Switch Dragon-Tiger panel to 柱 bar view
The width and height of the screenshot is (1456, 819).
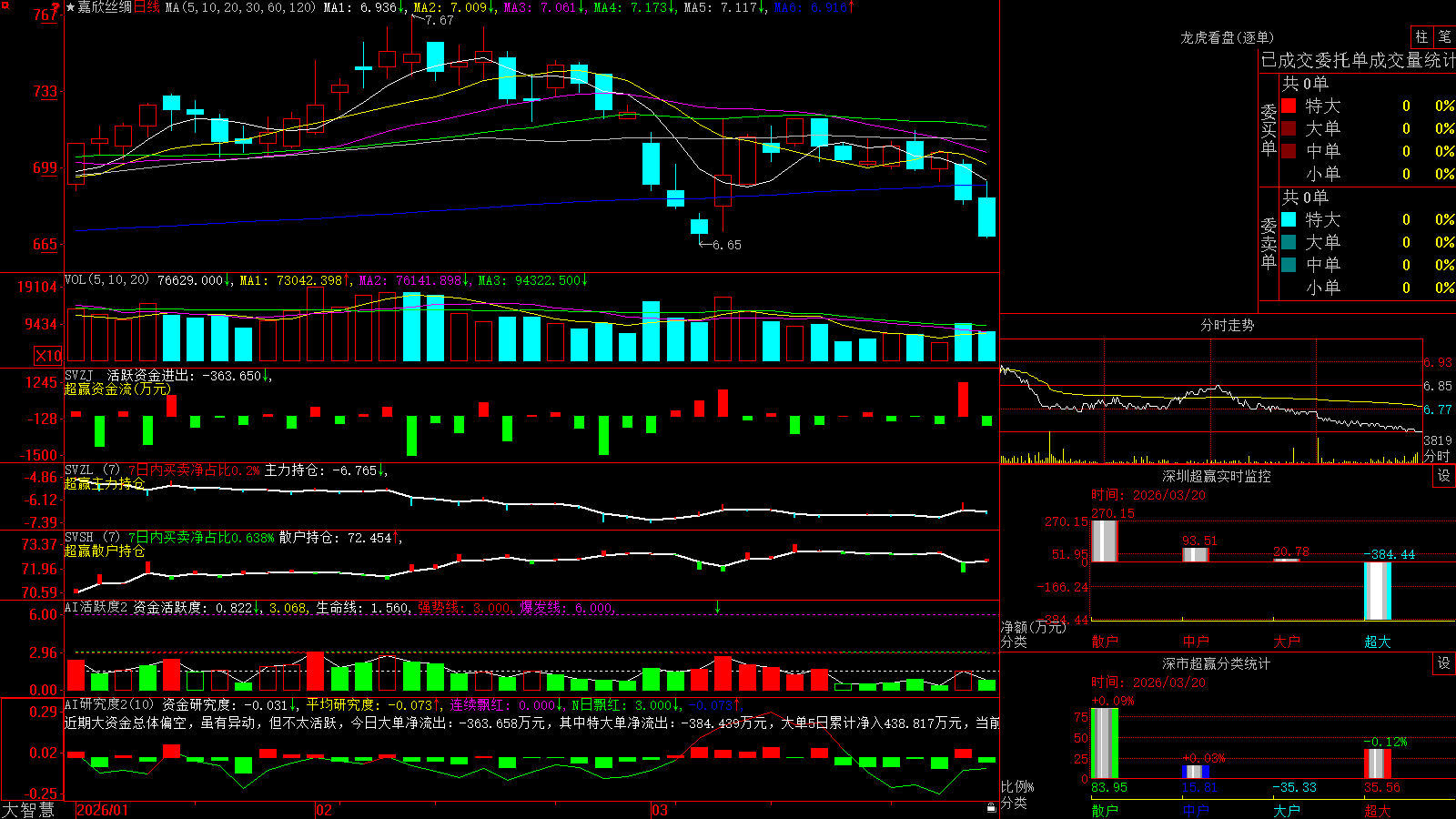[x=1421, y=36]
